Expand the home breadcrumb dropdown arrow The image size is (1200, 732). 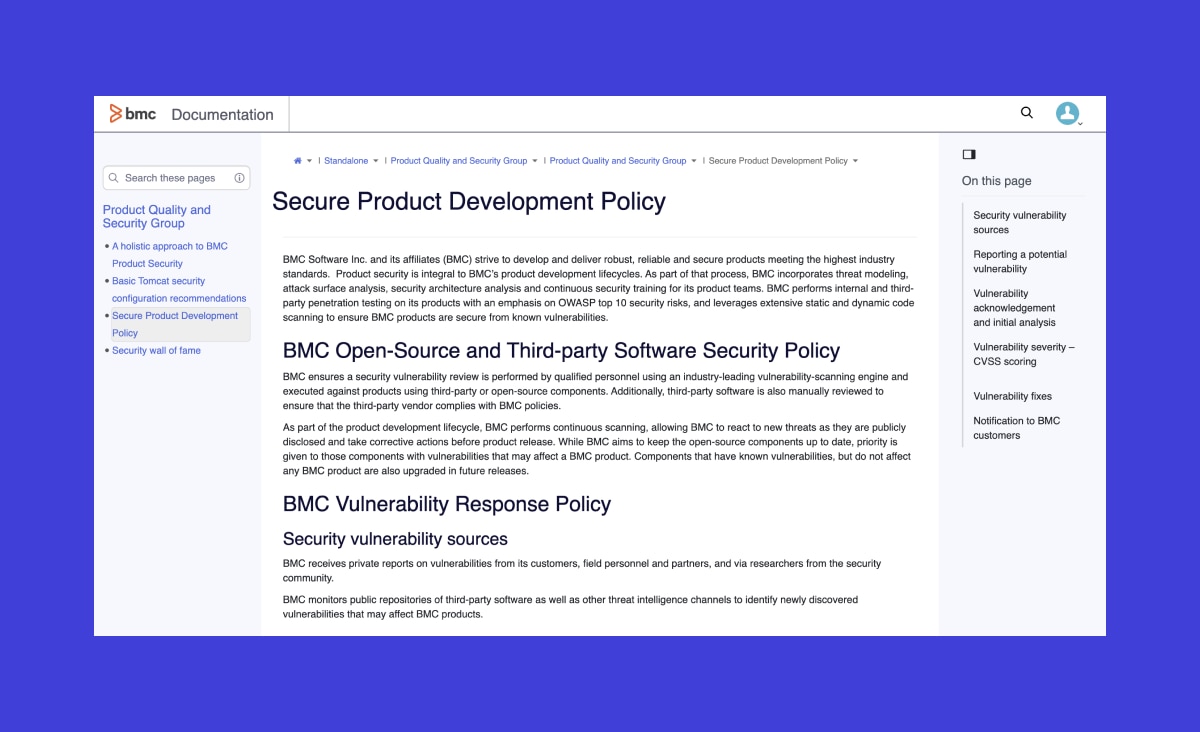point(310,160)
